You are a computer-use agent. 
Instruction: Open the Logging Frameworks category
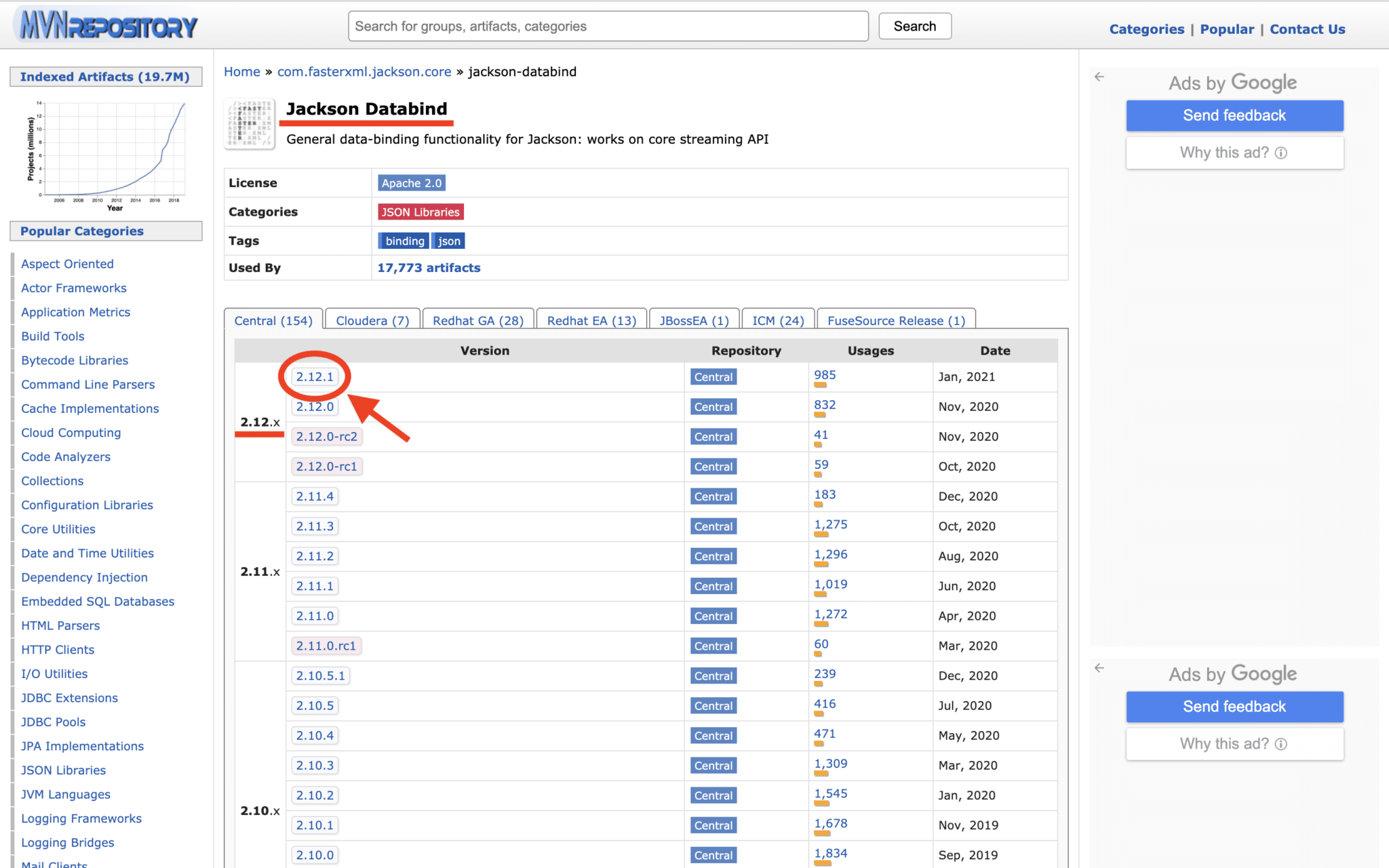pyautogui.click(x=81, y=818)
